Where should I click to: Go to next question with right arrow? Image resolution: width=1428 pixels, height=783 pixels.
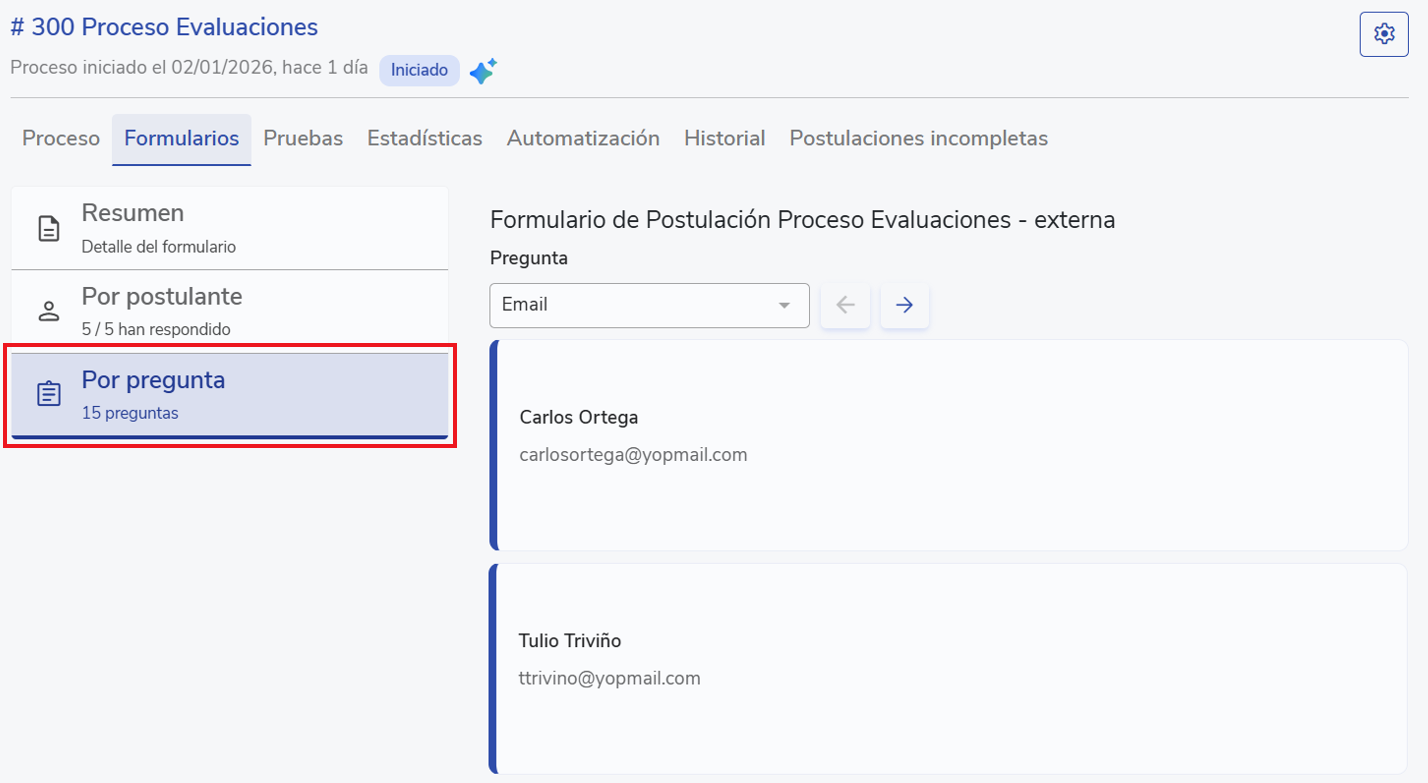click(904, 305)
